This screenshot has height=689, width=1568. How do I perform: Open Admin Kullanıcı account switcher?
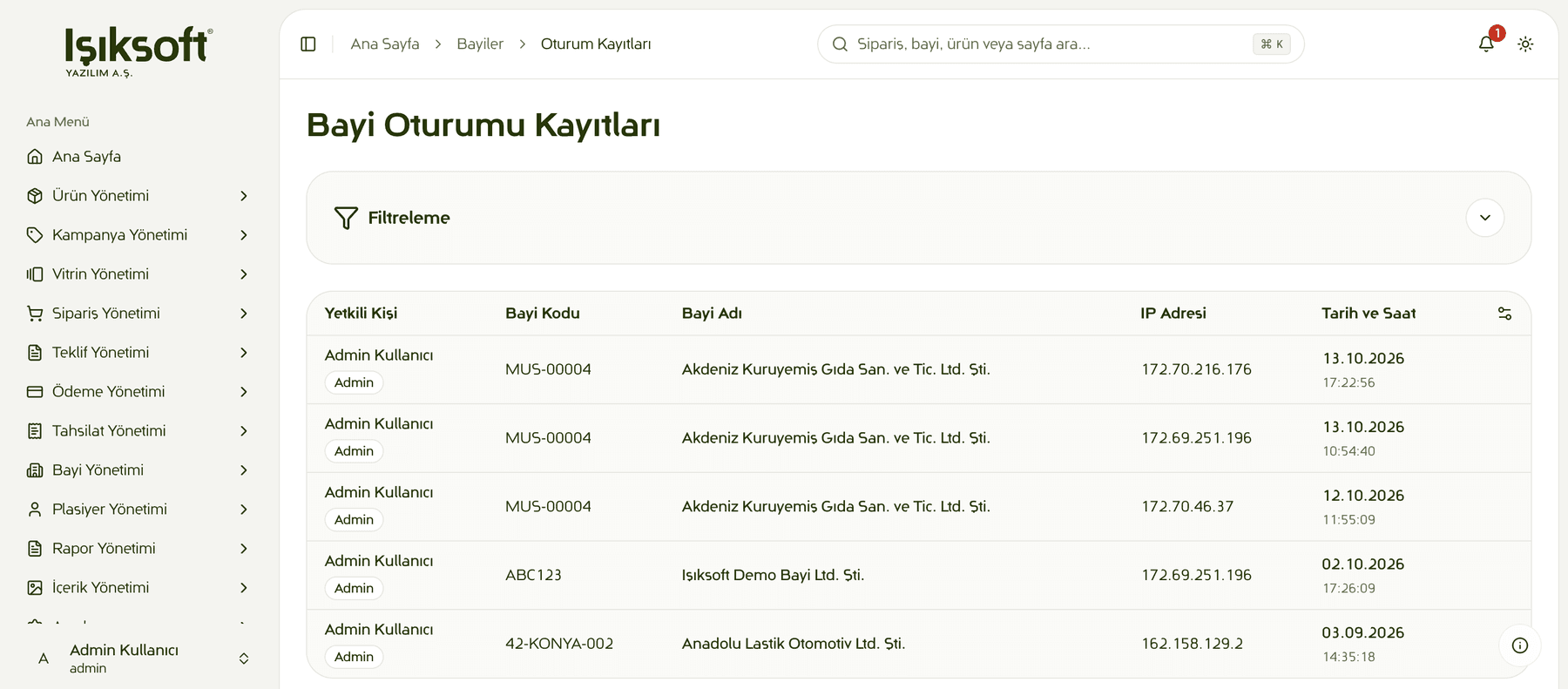click(139, 659)
